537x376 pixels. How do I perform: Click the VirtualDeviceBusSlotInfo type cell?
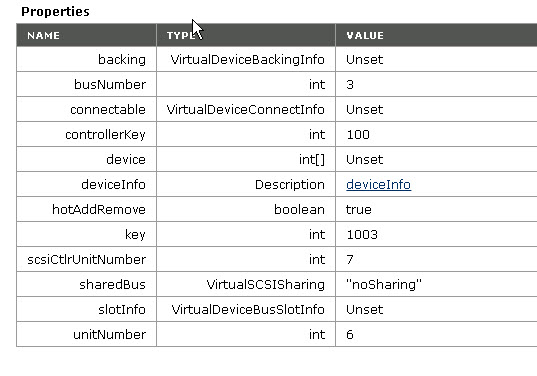pos(248,310)
